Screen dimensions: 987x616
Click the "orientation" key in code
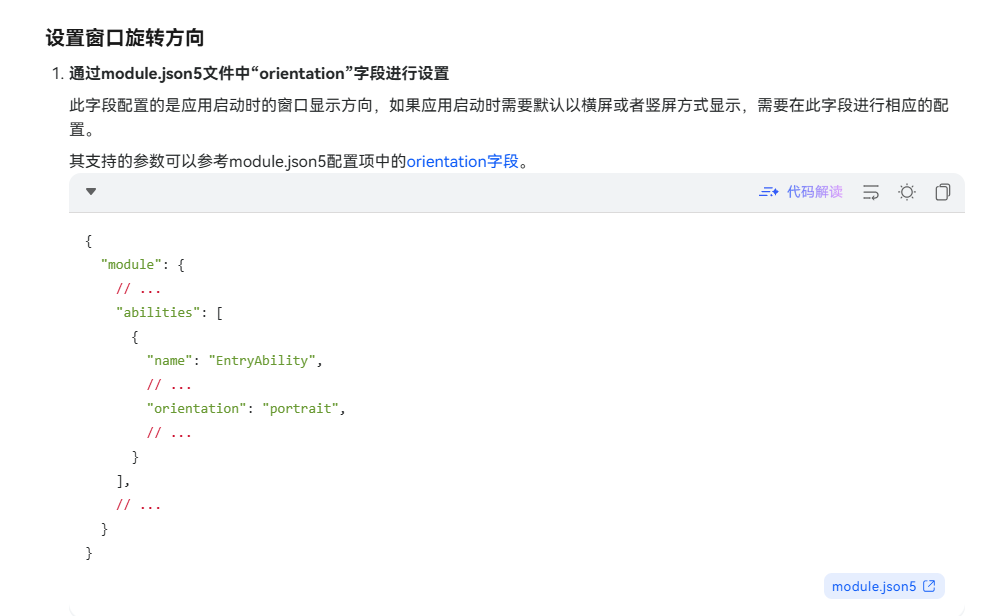195,408
